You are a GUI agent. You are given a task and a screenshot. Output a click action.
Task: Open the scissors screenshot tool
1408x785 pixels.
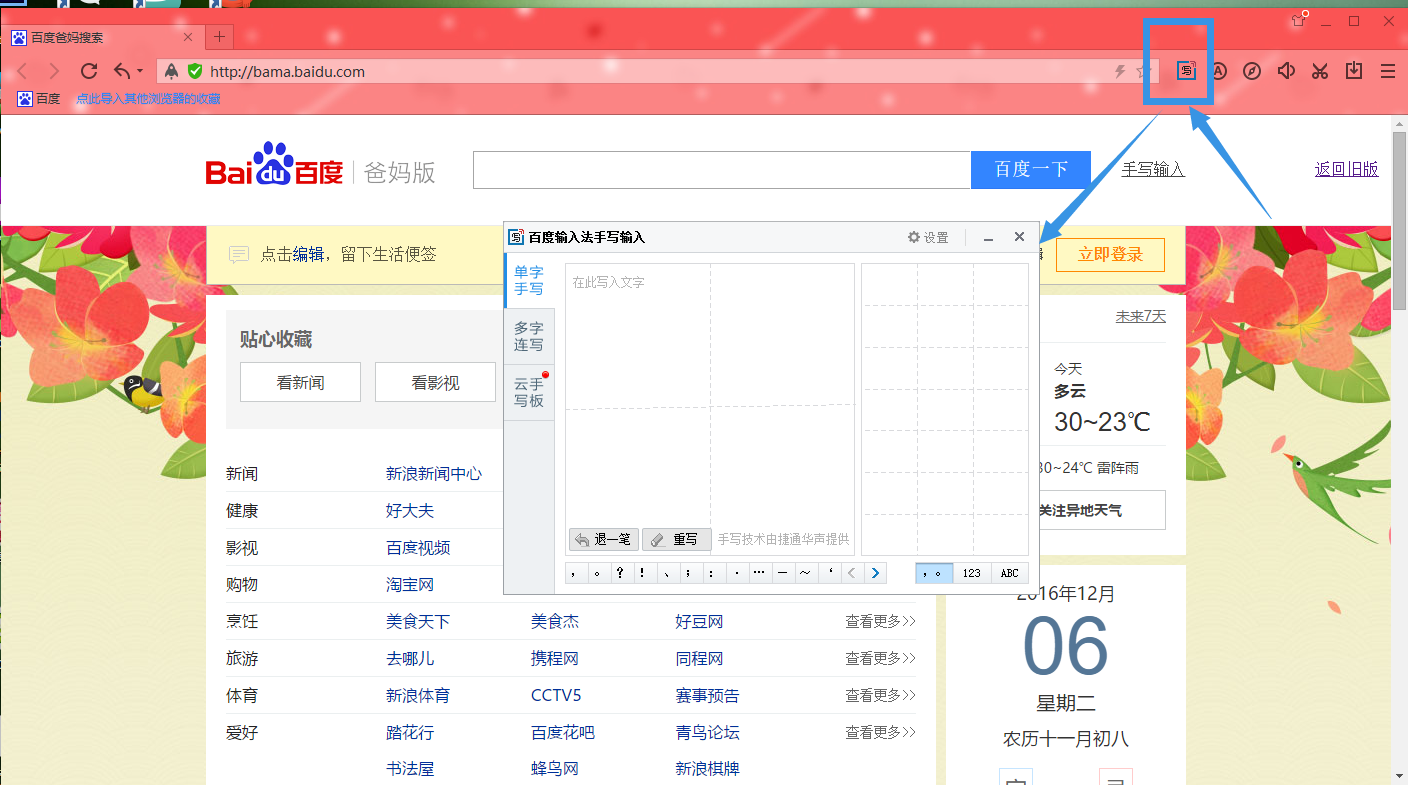coord(1320,71)
